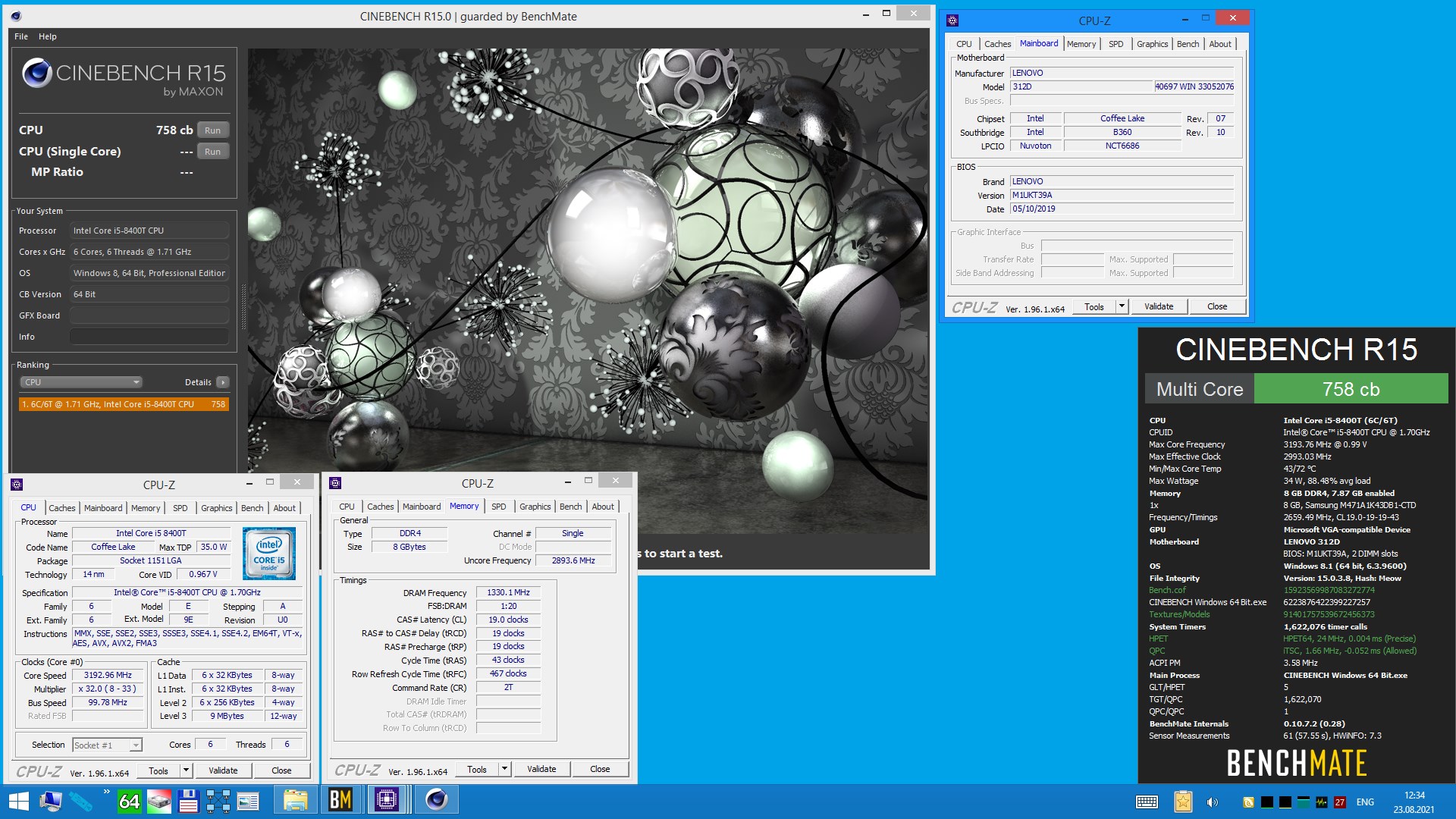Click Validate in bottom-left CPU-Z
This screenshot has width=1456, height=819.
coord(223,770)
